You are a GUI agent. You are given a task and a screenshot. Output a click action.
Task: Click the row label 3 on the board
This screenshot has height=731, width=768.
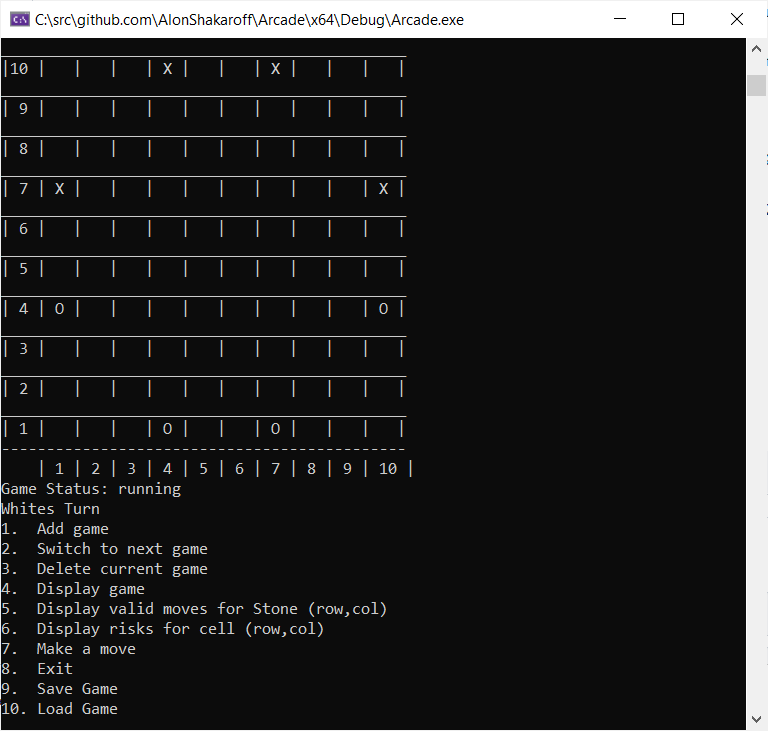(24, 349)
